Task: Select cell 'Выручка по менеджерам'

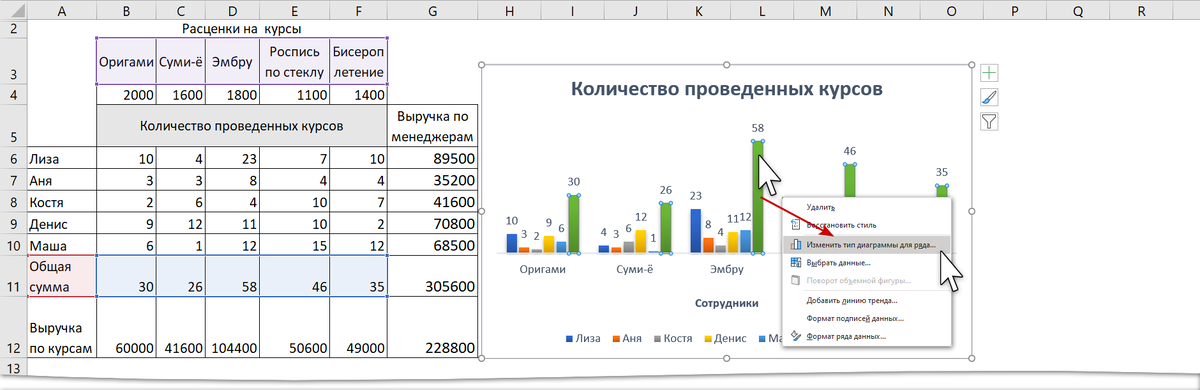Action: (432, 126)
